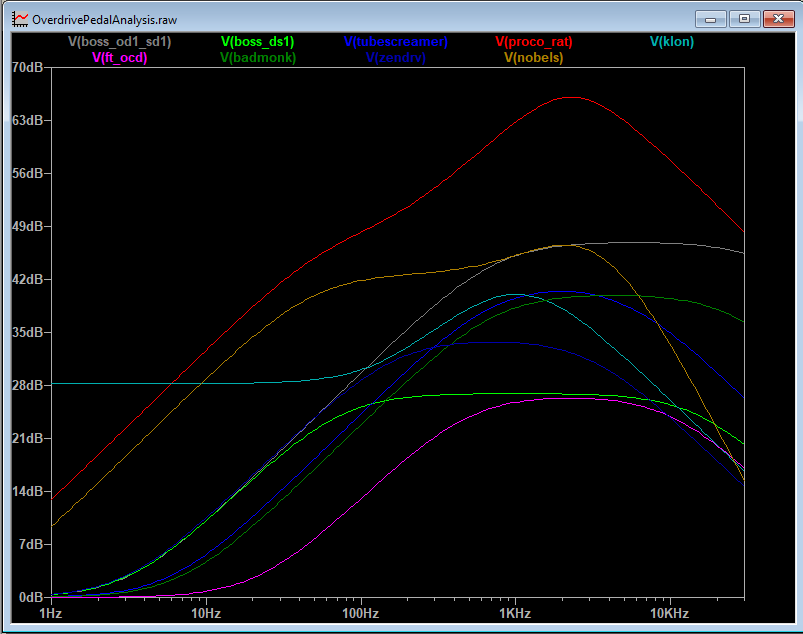Screen dimensions: 803x634
Task: Click the 42dB vertical axis label
Action: point(28,279)
